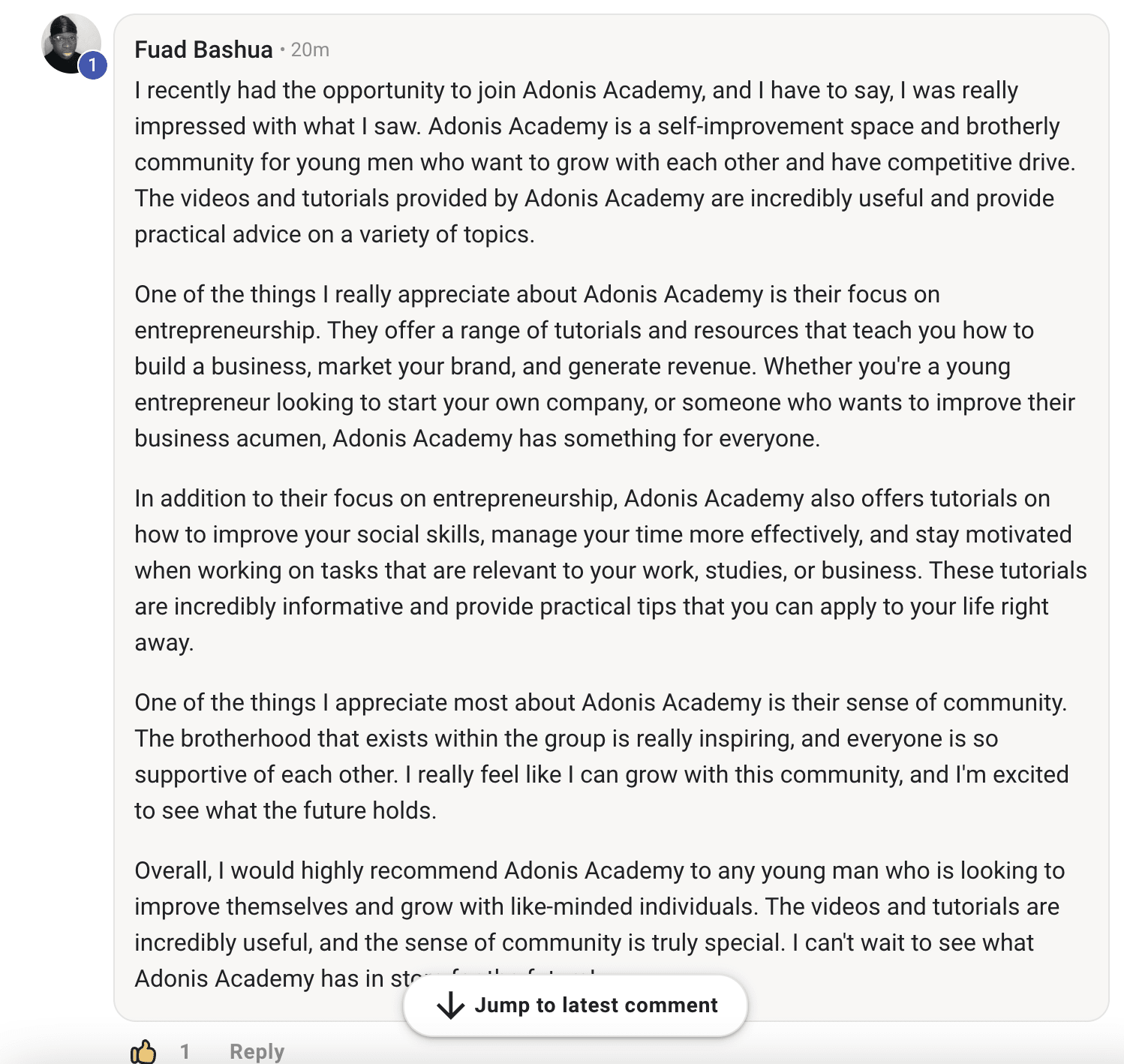
Task: Click the level 1 badge on avatar
Action: click(x=92, y=65)
